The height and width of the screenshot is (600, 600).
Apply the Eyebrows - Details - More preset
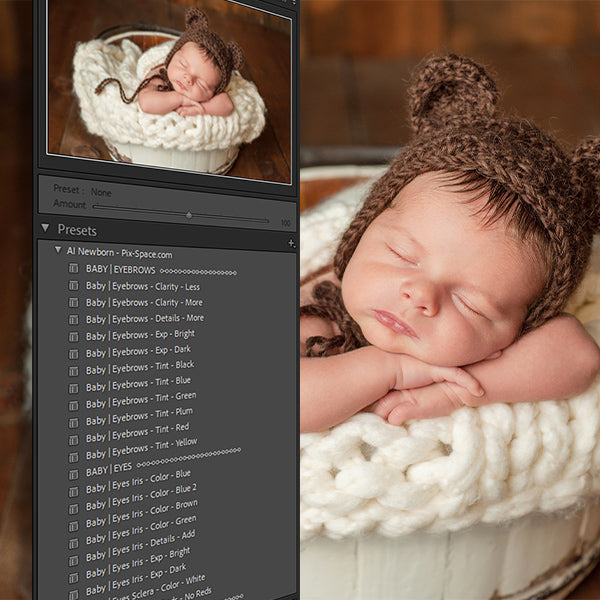click(x=144, y=318)
